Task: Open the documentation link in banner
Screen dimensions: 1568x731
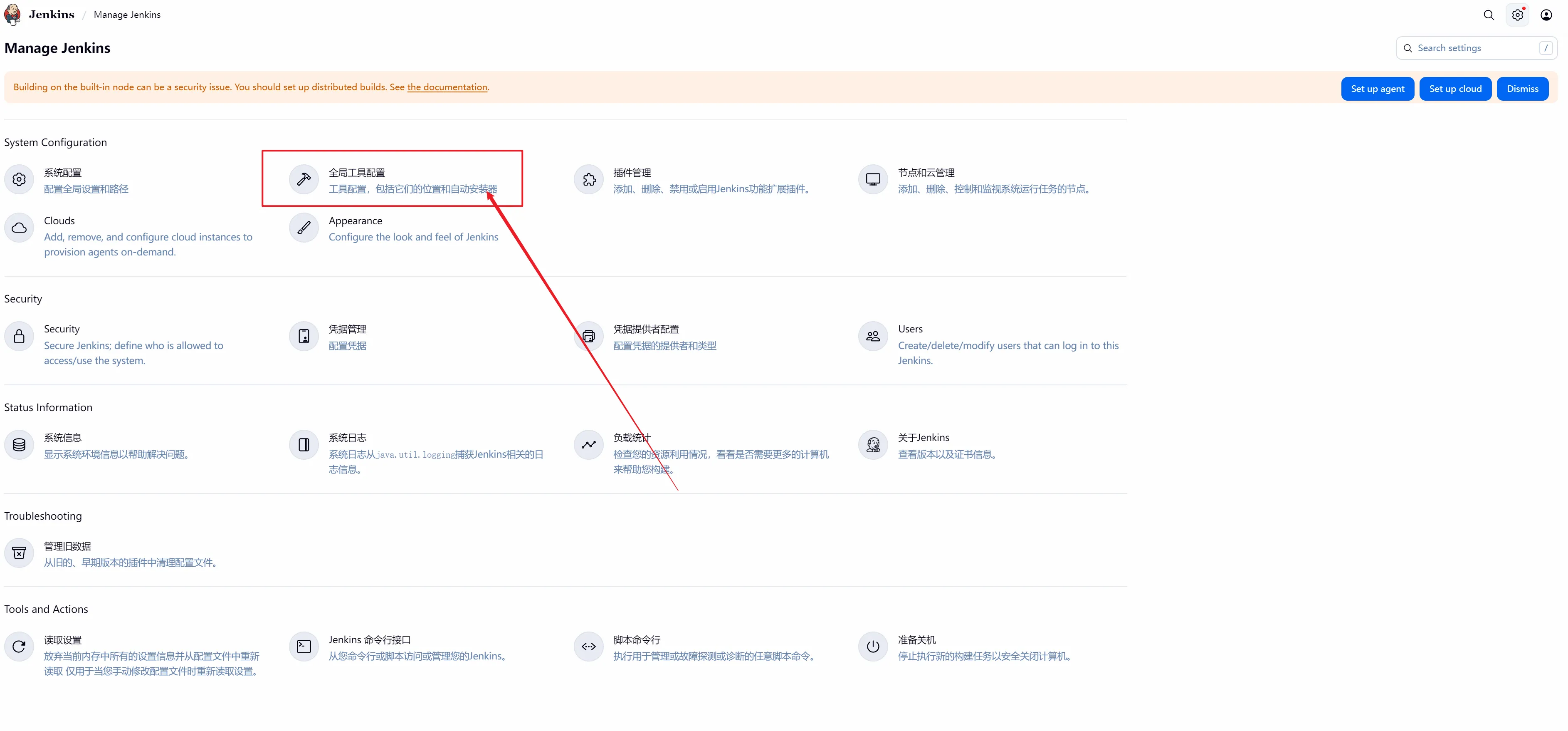Action: pos(447,87)
